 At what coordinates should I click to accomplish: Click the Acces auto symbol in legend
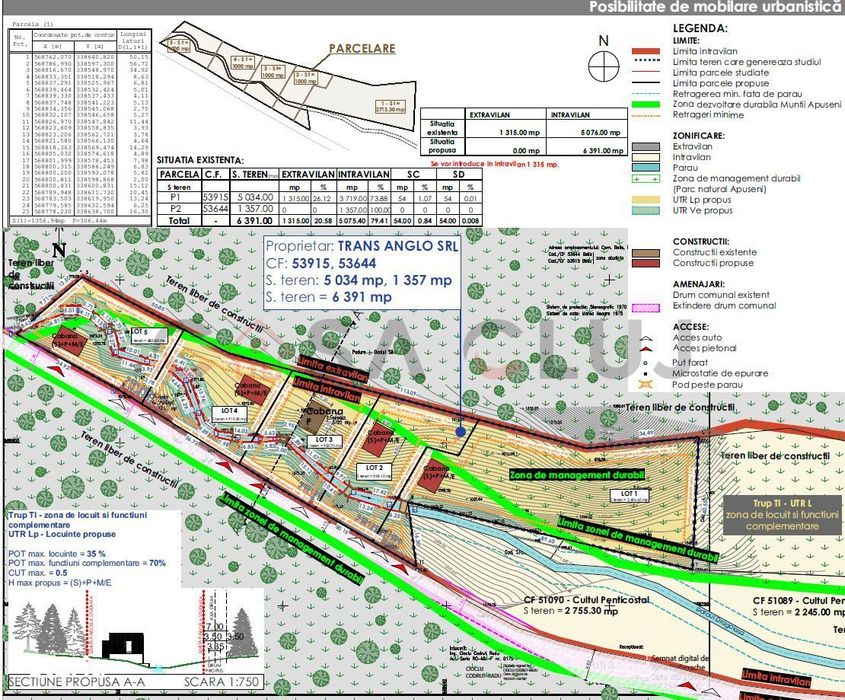point(646,338)
